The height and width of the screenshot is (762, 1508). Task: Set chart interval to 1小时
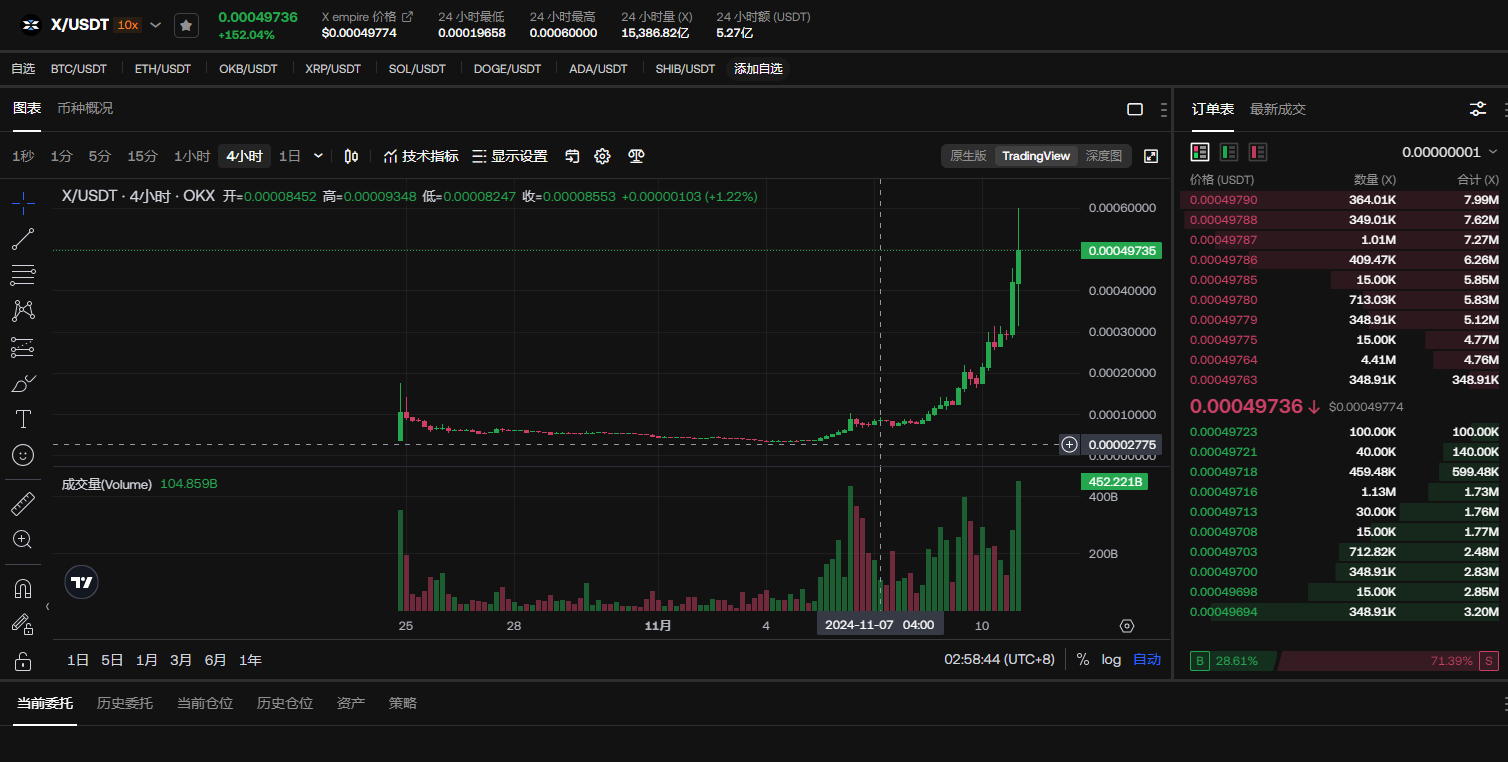click(192, 156)
